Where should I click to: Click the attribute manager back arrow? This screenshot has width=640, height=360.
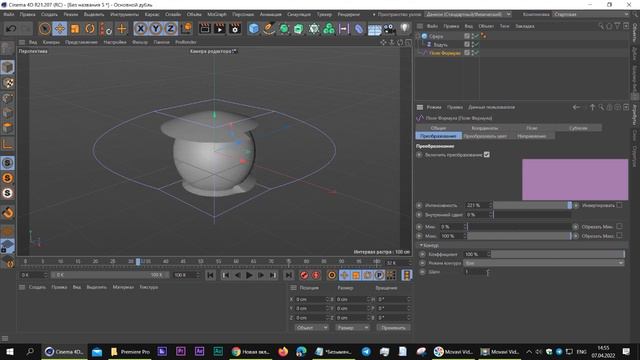[576, 107]
